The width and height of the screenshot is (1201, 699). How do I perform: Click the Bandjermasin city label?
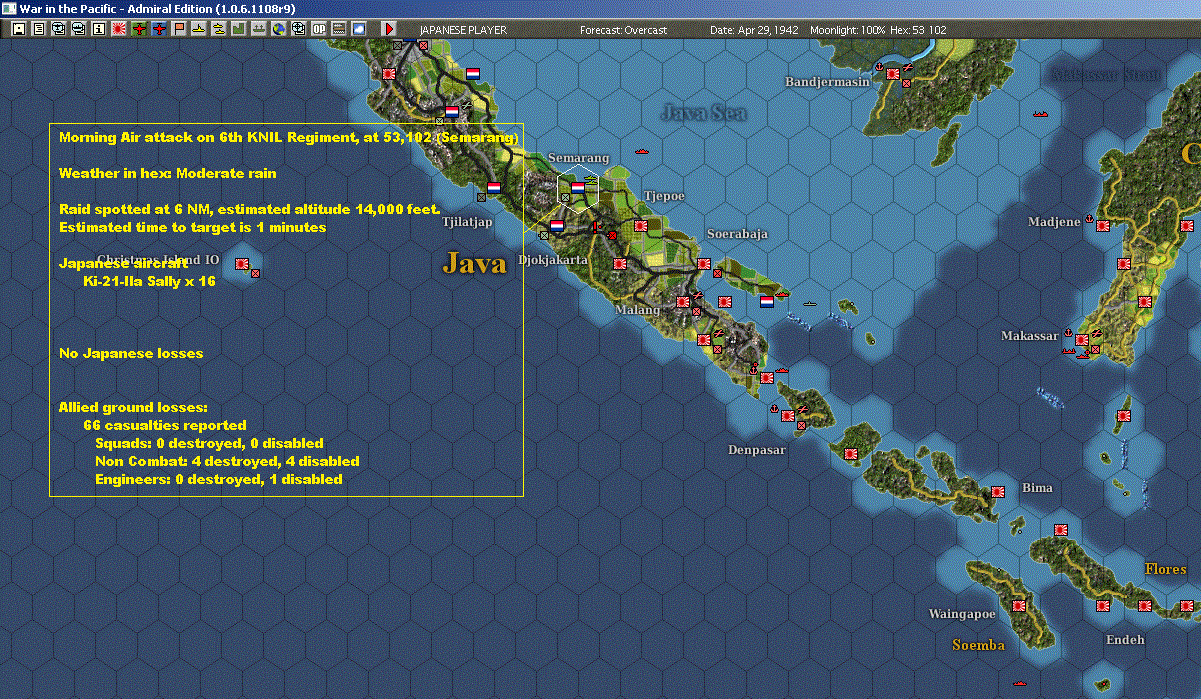coord(828,82)
